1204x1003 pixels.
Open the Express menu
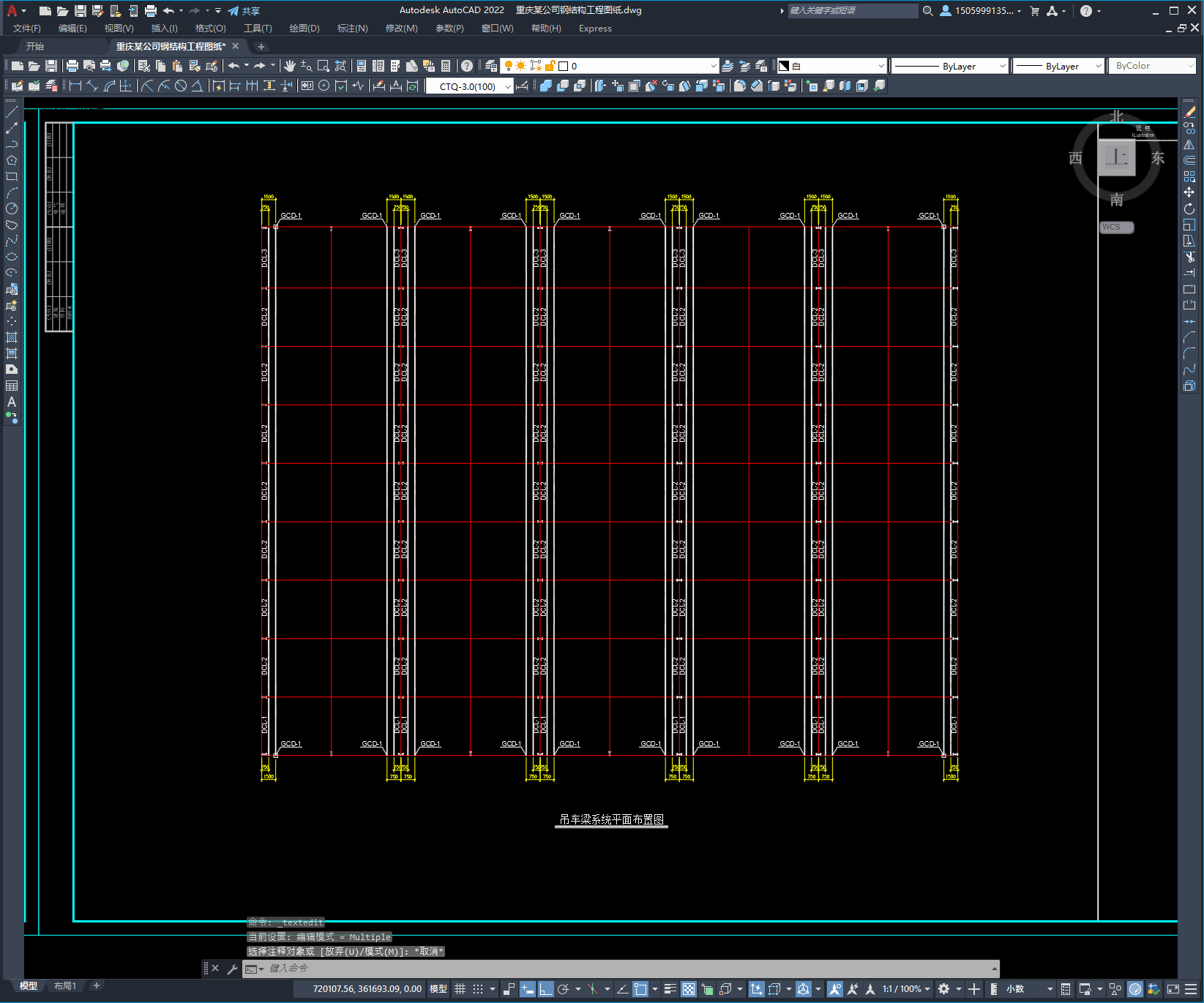tap(595, 29)
